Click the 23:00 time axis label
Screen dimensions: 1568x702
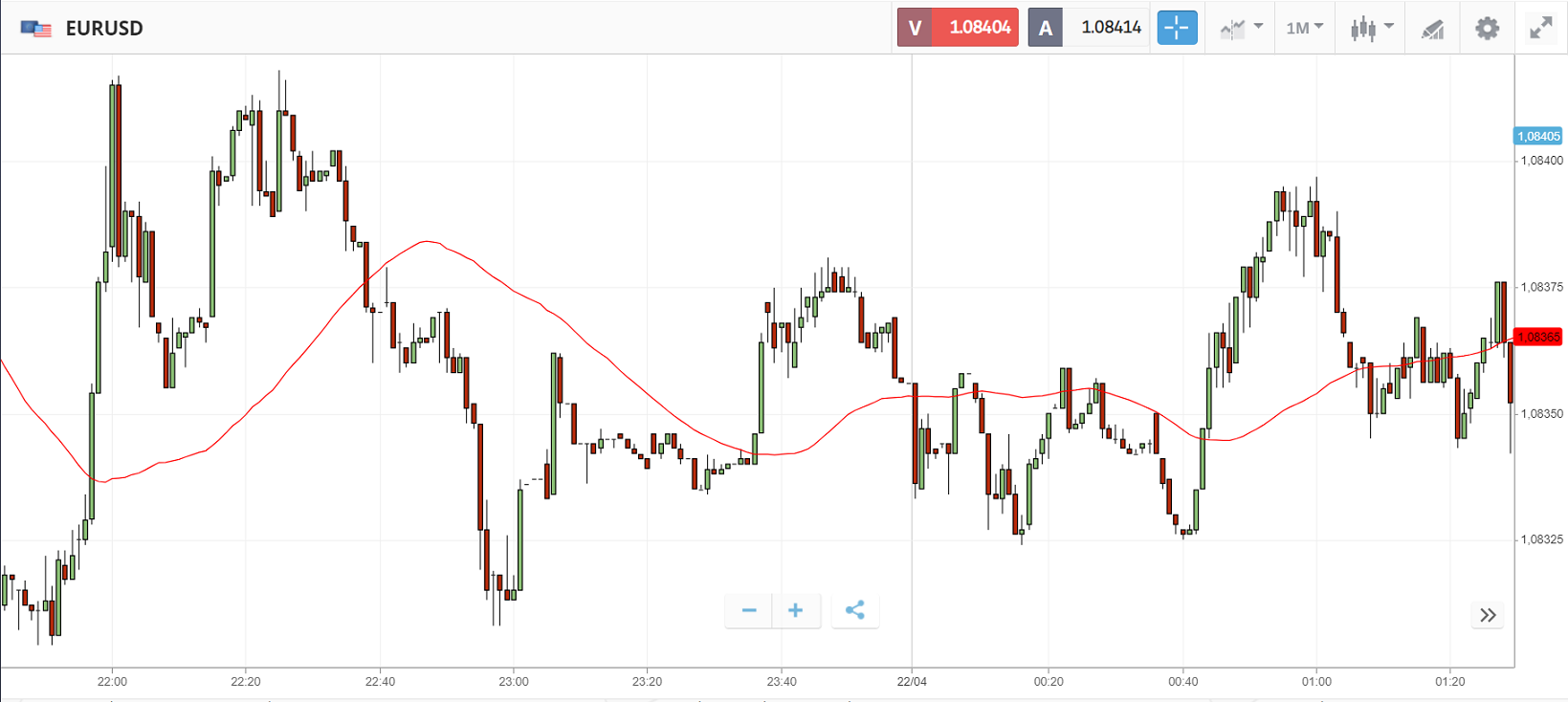pyautogui.click(x=514, y=682)
